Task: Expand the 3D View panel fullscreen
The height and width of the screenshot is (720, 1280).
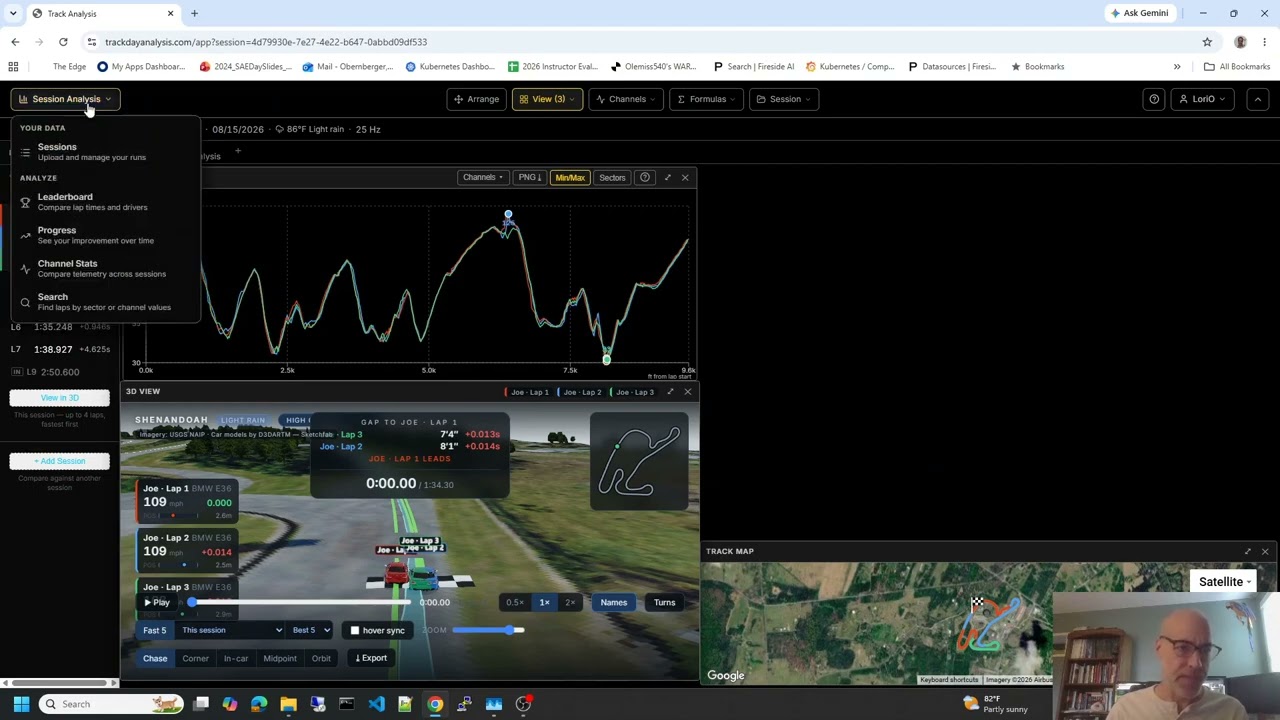Action: [x=670, y=392]
